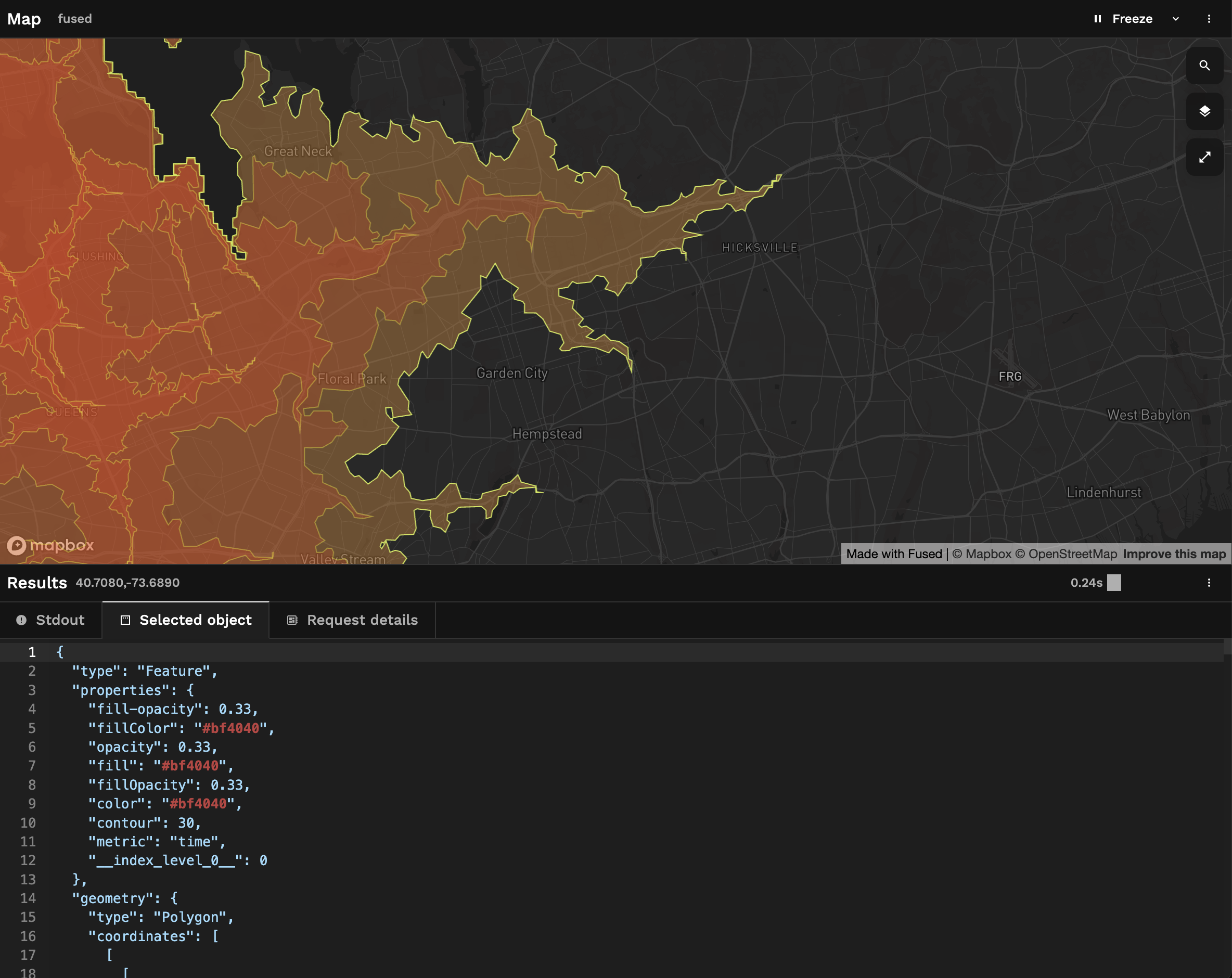Click the fill #bf4040 value on line 7
Viewport: 1232px width, 978px height.
coord(190,766)
